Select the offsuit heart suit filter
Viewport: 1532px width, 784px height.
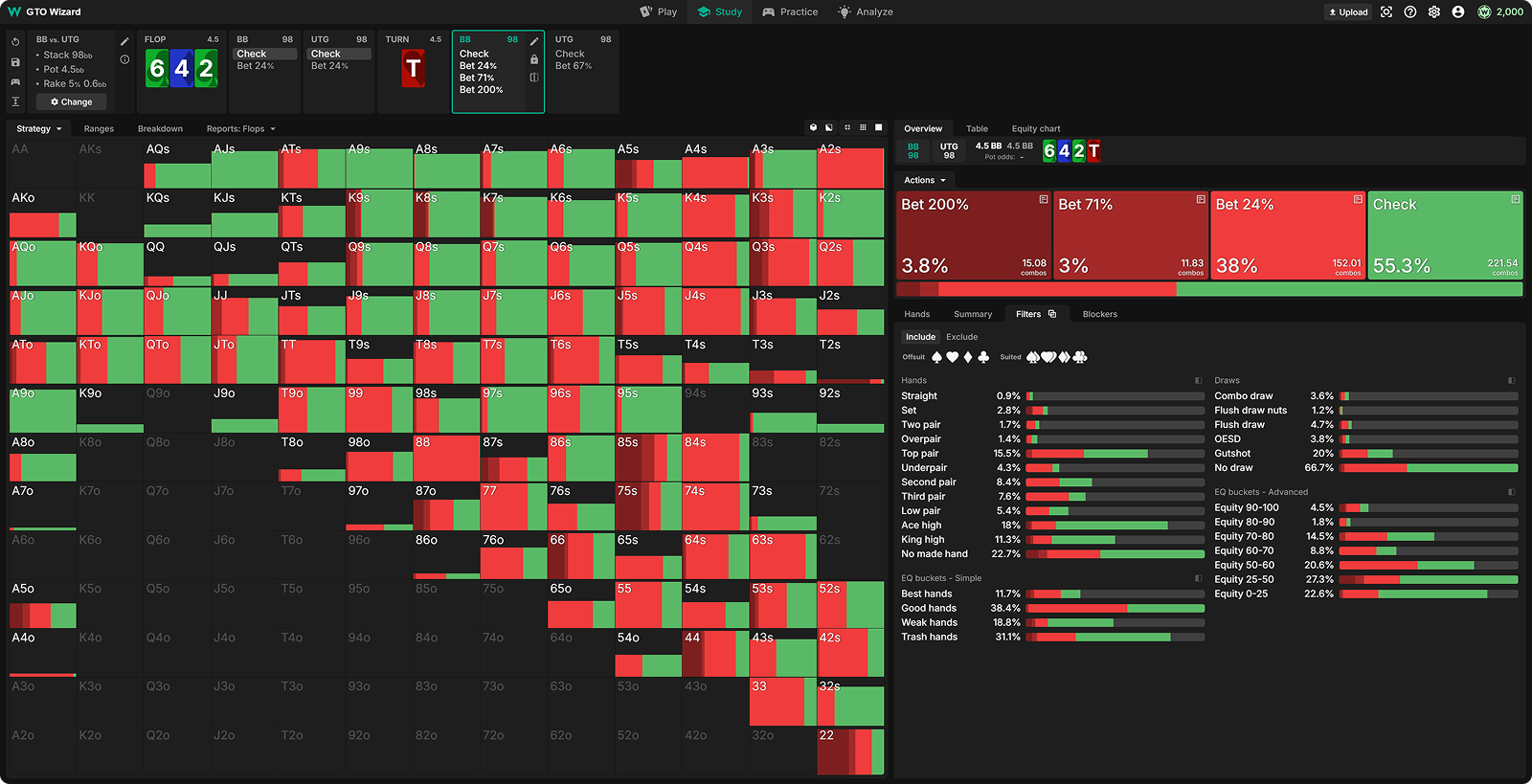click(953, 357)
